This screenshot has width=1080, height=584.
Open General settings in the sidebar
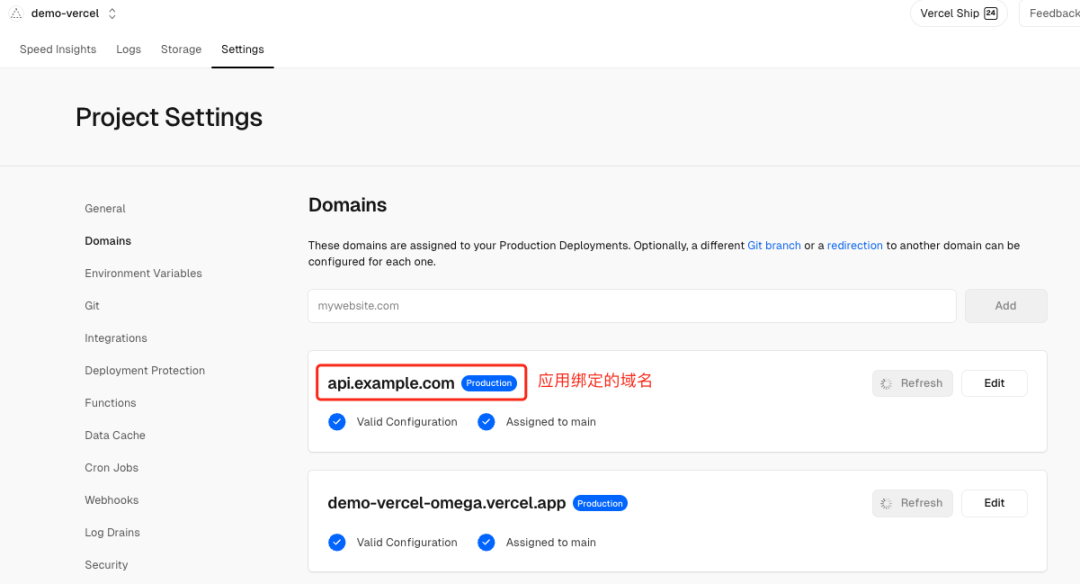pos(105,208)
